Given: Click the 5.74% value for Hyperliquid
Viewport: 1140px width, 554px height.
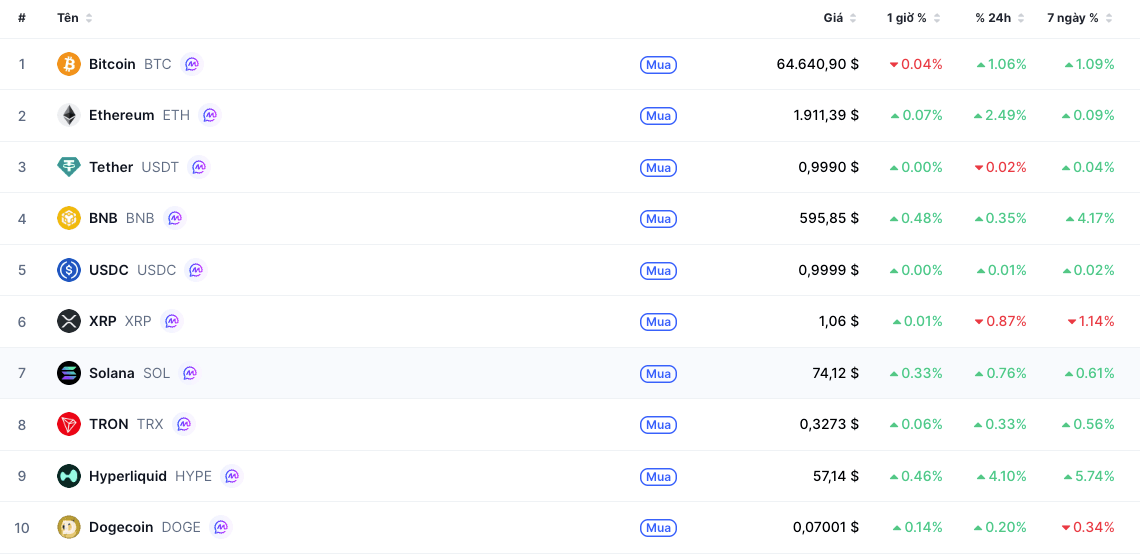Looking at the screenshot, I should [x=1089, y=476].
